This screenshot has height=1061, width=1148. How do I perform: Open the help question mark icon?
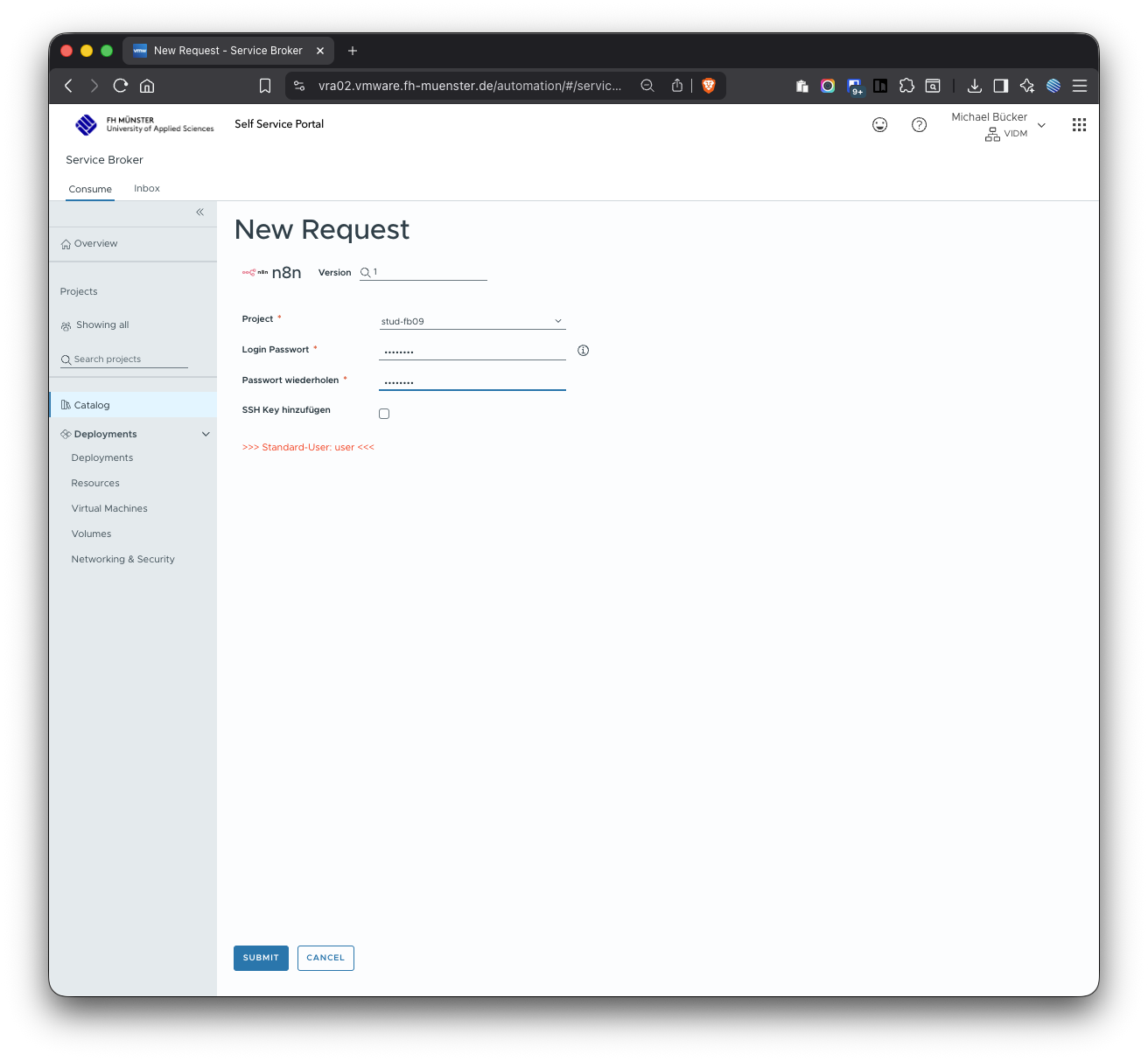[x=919, y=125]
